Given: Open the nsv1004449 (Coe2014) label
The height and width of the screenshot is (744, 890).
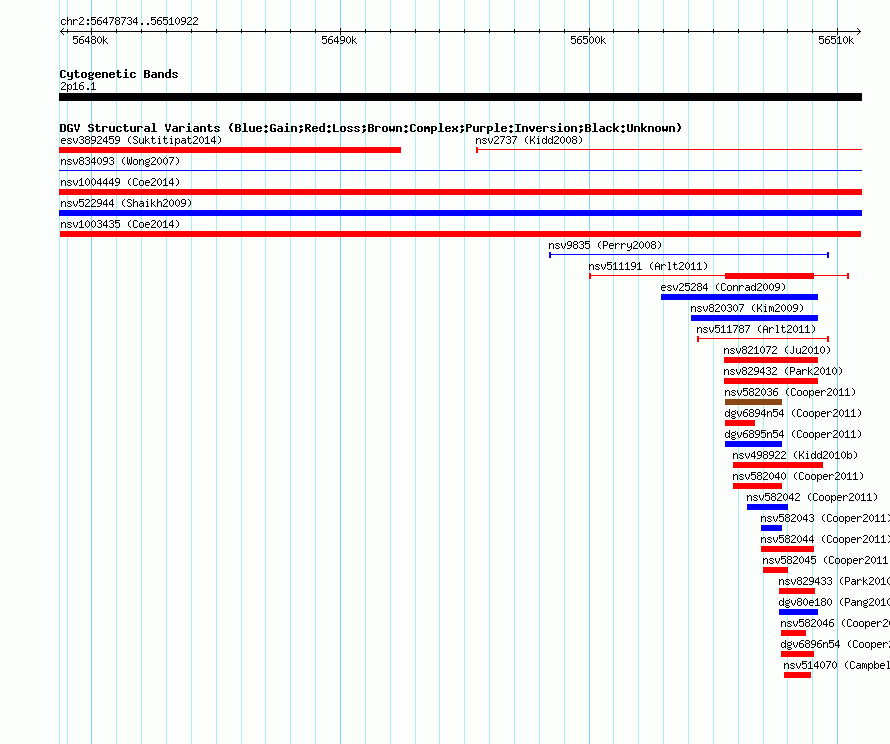Looking at the screenshot, I should click(120, 182).
